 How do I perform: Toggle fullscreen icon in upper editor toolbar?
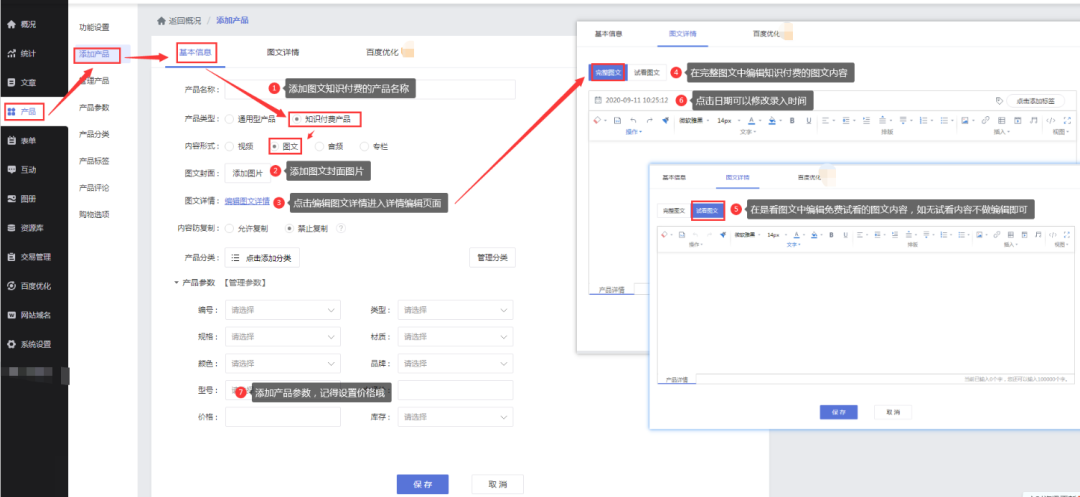coord(1067,121)
